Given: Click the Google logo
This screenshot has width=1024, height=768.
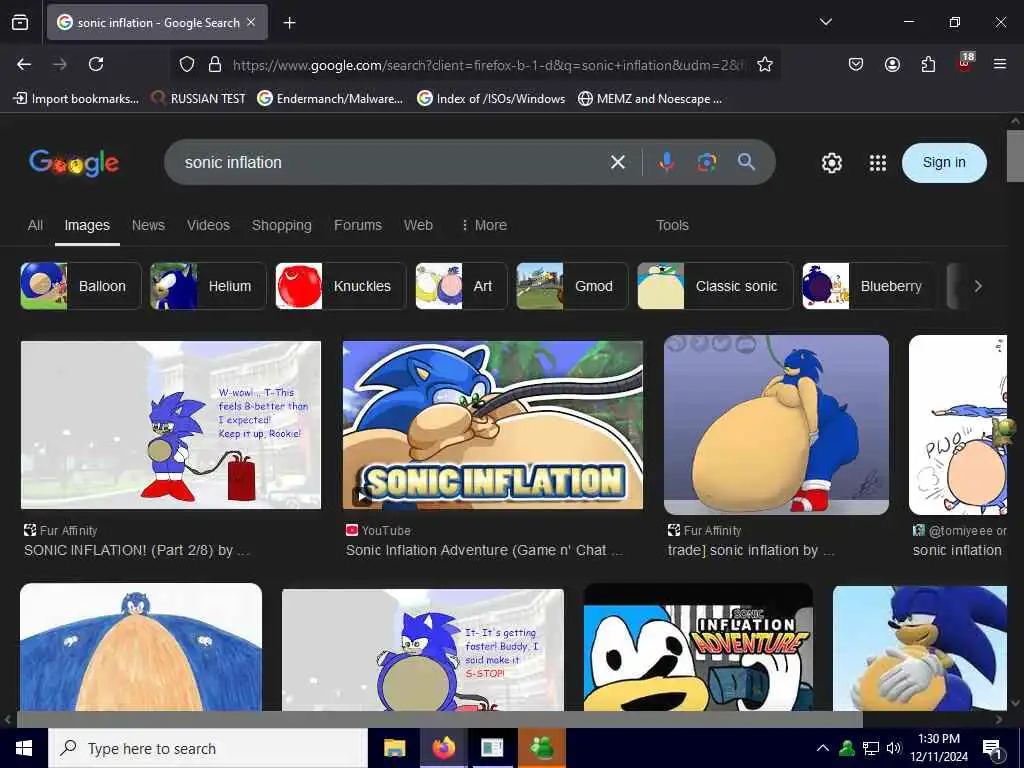Looking at the screenshot, I should (x=74, y=163).
